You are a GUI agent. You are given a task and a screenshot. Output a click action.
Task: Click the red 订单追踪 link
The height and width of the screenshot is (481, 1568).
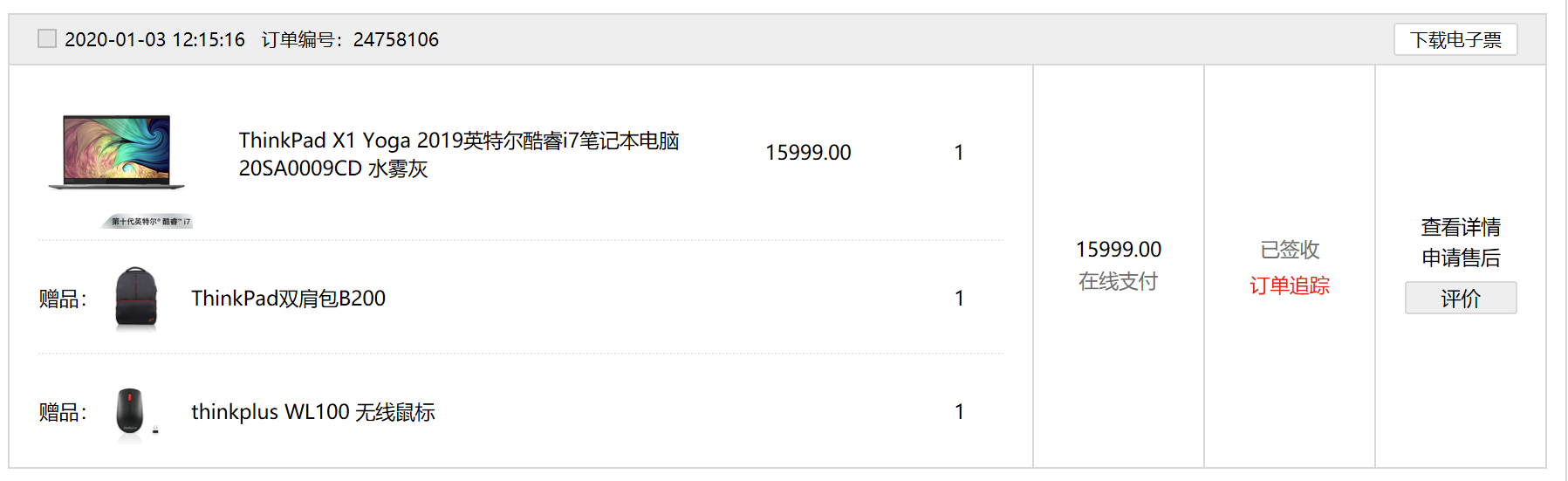[x=1290, y=285]
